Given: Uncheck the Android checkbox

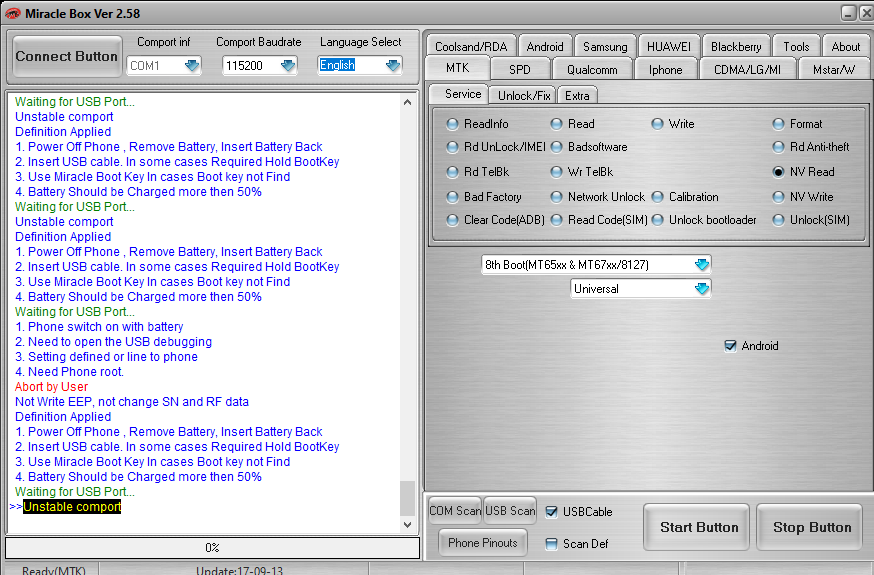Looking at the screenshot, I should coord(730,346).
